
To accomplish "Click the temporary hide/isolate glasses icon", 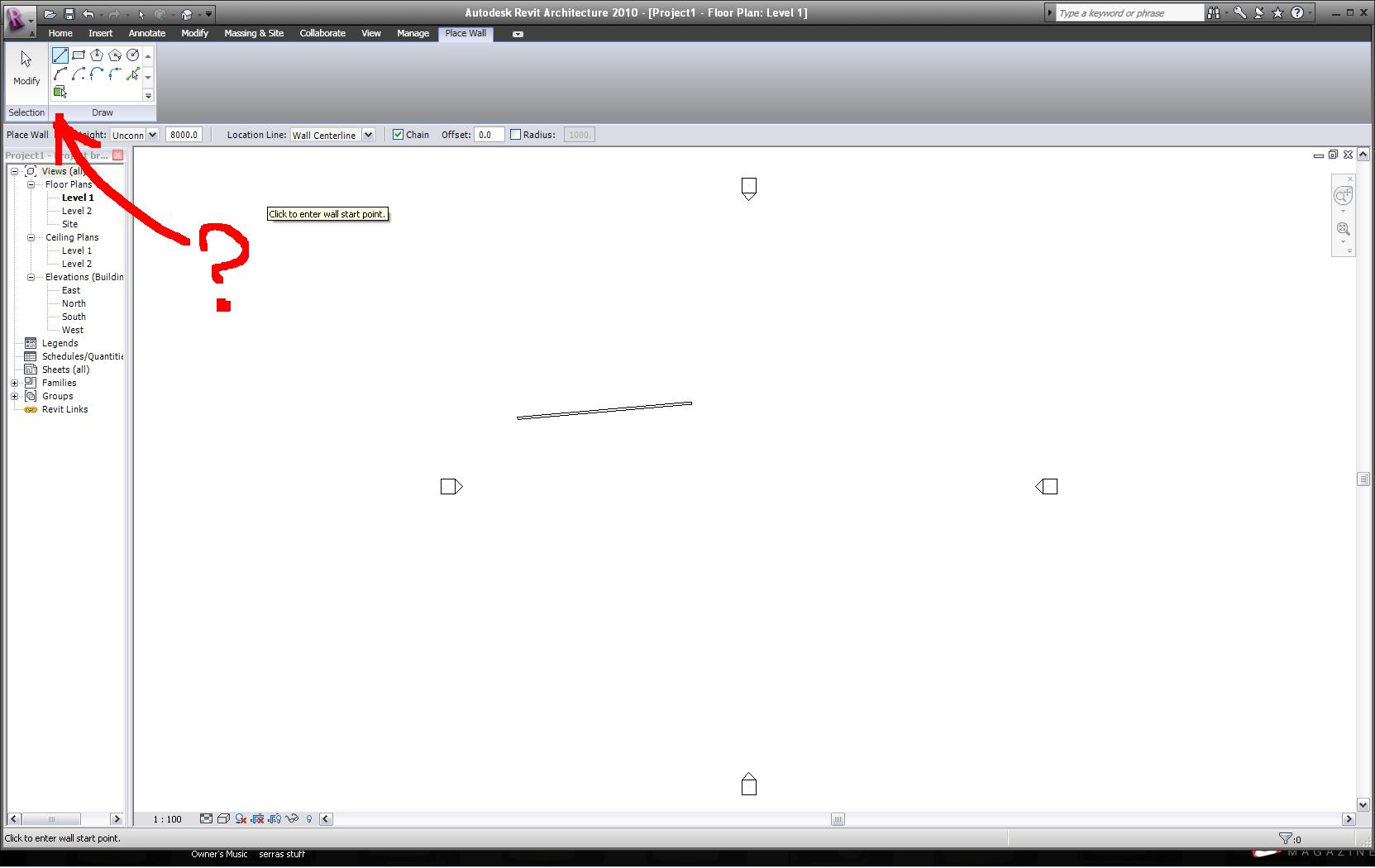I will 292,818.
